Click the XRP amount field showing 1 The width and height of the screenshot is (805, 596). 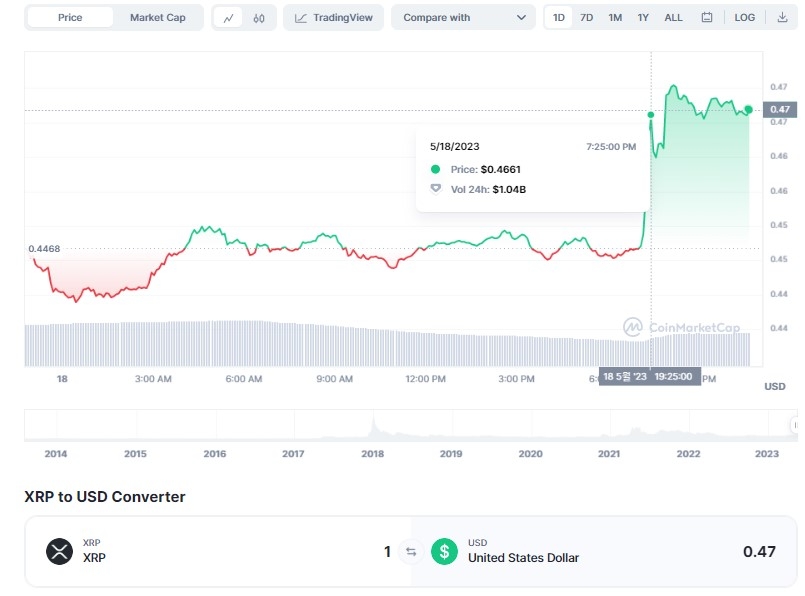(388, 552)
